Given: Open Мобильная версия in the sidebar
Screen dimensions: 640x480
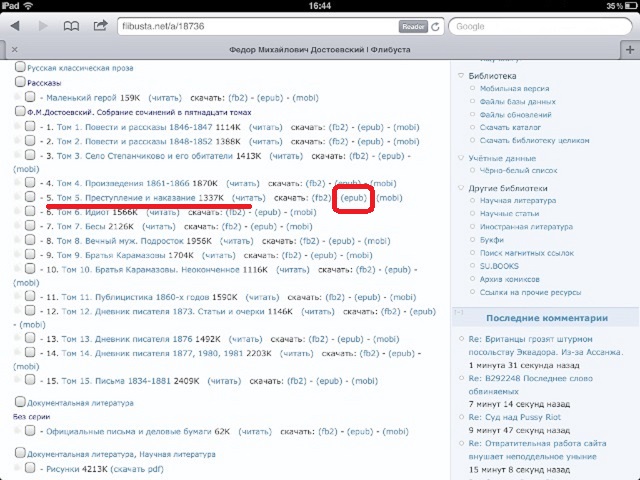Looking at the screenshot, I should coord(514,88).
